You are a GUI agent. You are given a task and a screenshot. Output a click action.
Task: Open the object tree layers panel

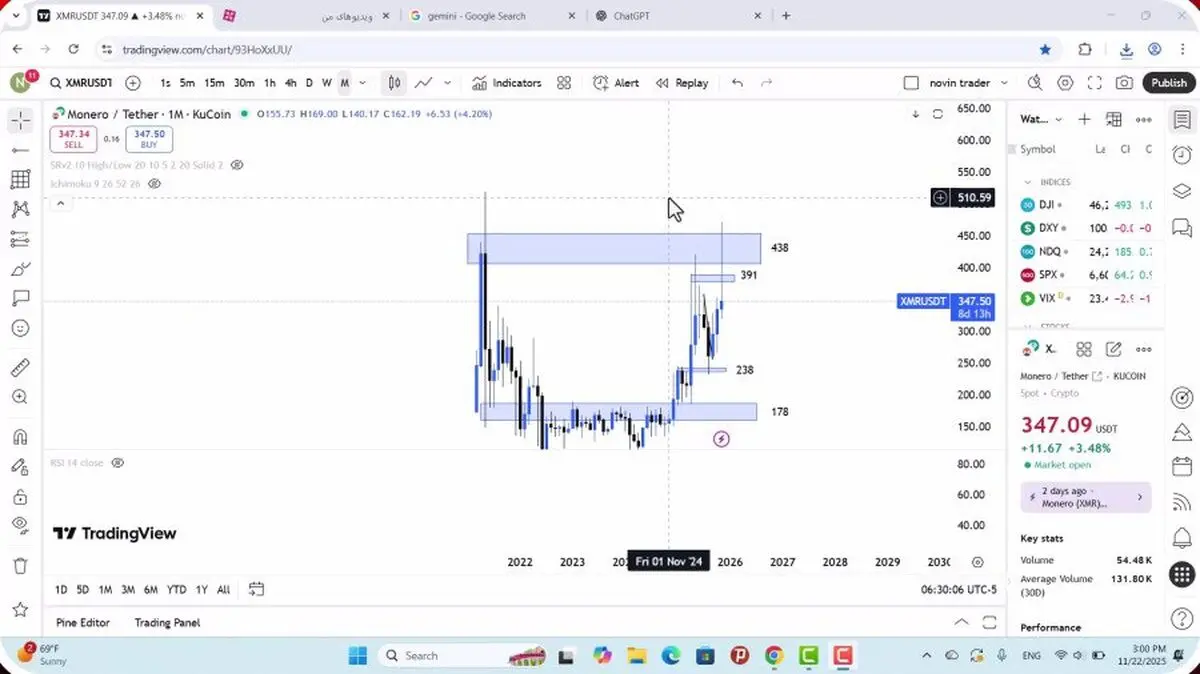pyautogui.click(x=1181, y=191)
